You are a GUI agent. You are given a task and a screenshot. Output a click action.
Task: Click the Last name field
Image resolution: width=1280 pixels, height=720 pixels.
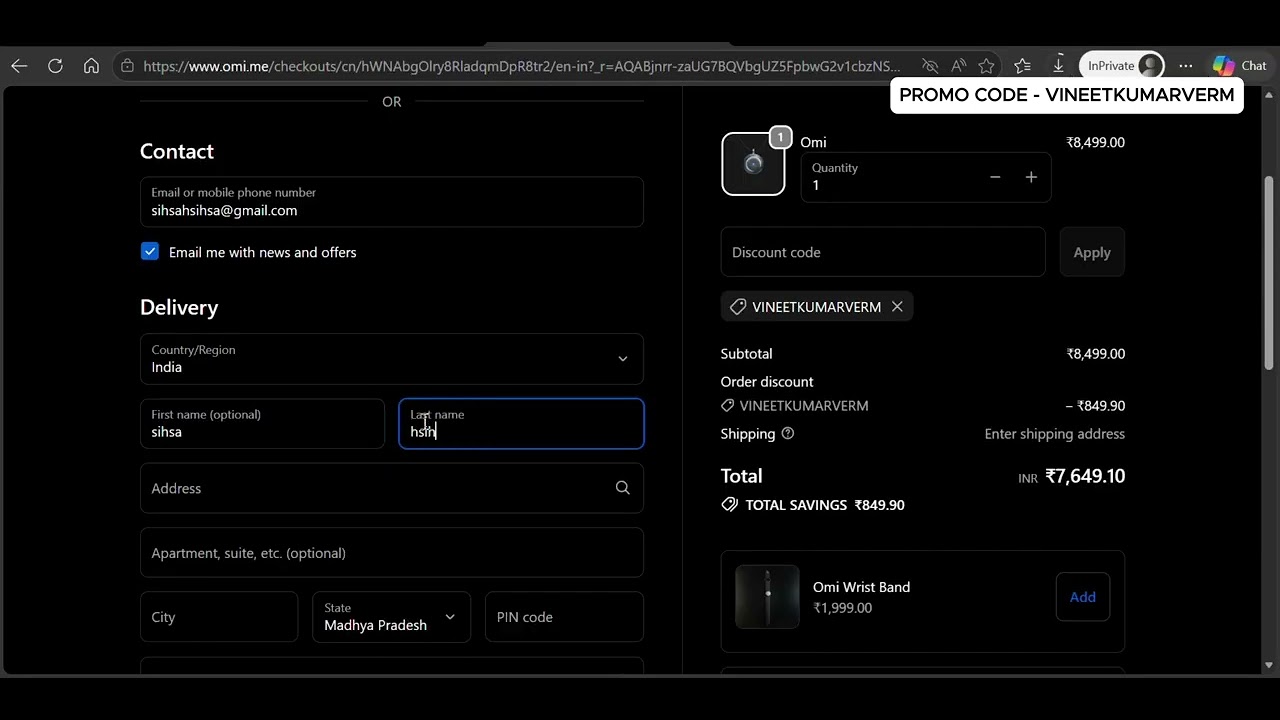pyautogui.click(x=521, y=424)
